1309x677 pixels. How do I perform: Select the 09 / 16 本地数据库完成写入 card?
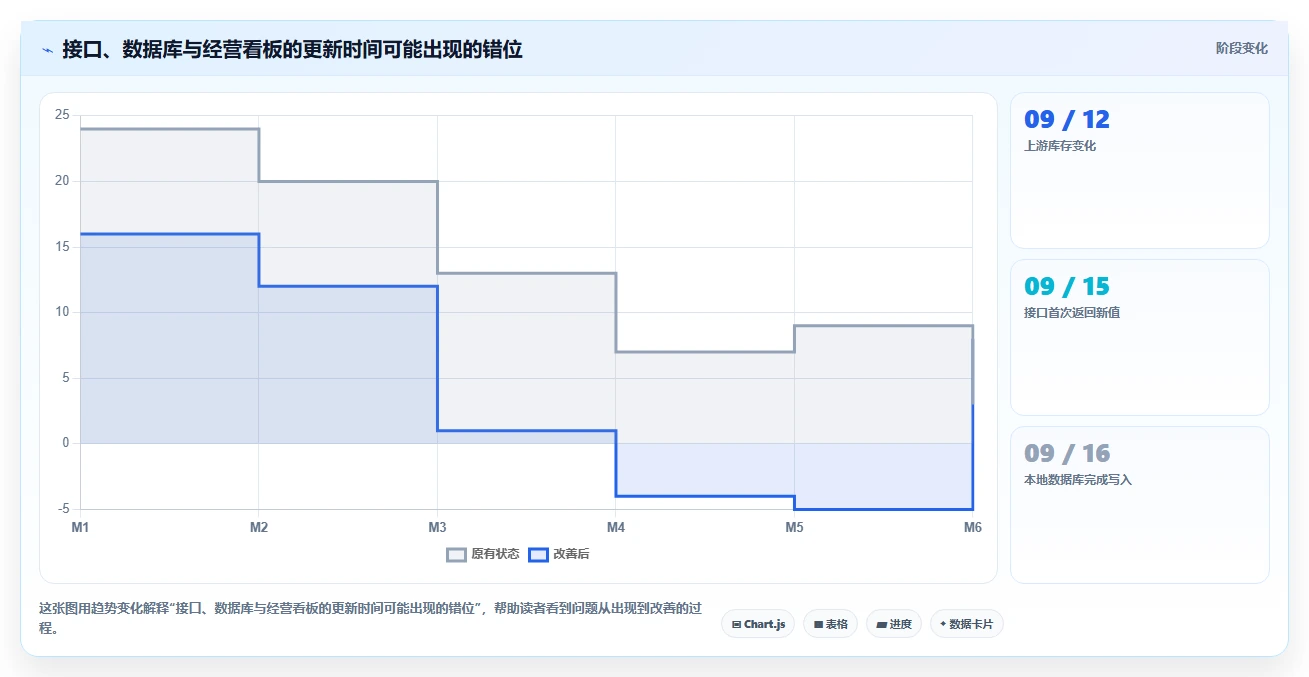(x=1140, y=504)
